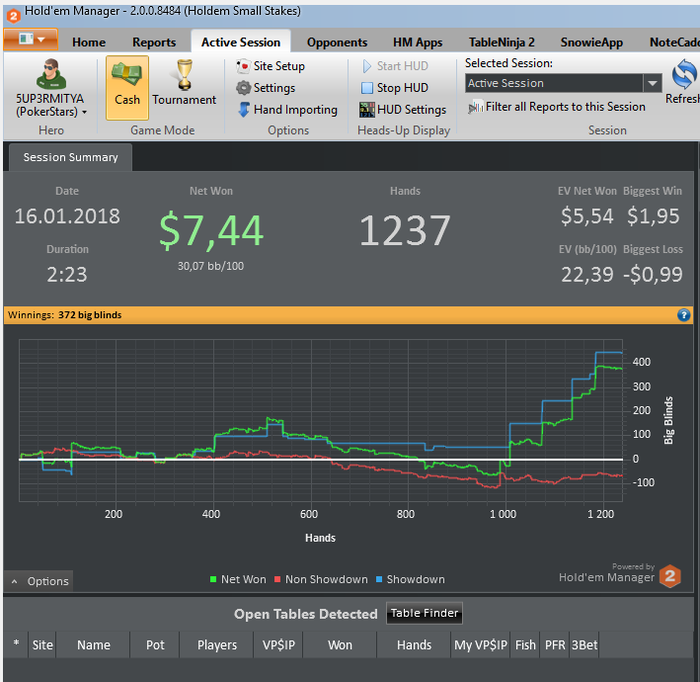
Task: Click the Hold'em Manager 2 title bar logo
Action: [x=13, y=16]
